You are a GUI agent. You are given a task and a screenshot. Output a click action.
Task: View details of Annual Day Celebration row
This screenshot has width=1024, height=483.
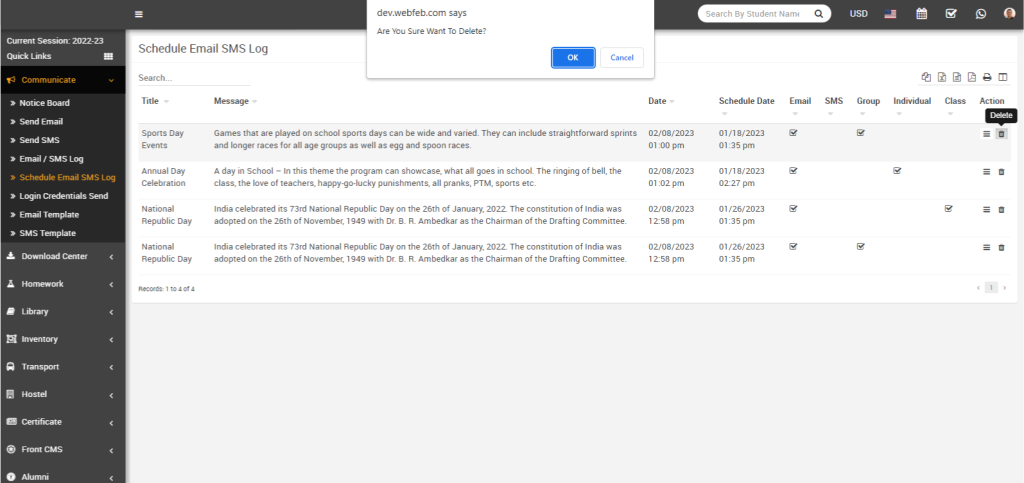987,172
